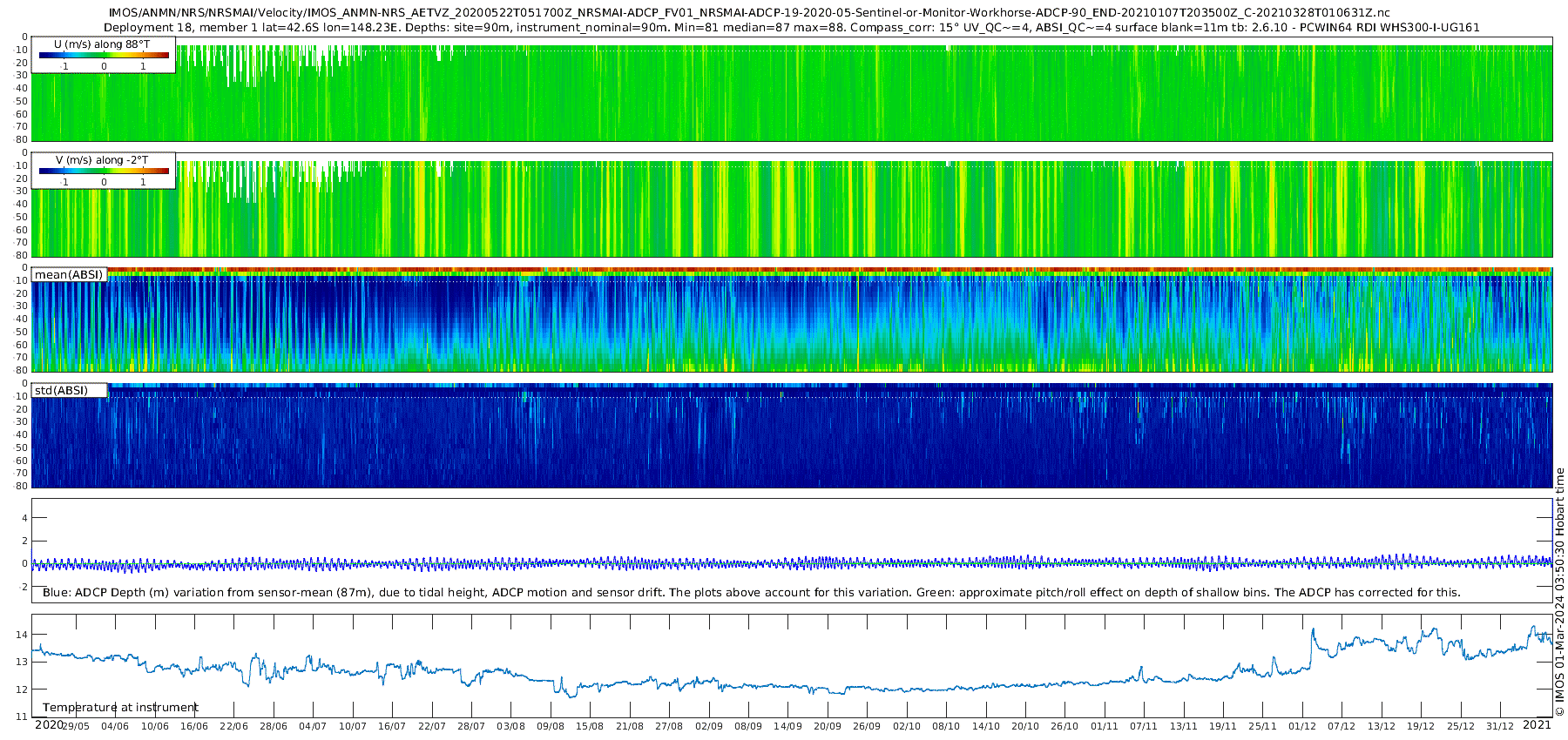Click the 14/10 date tick
The image size is (1568, 740).
[x=985, y=726]
